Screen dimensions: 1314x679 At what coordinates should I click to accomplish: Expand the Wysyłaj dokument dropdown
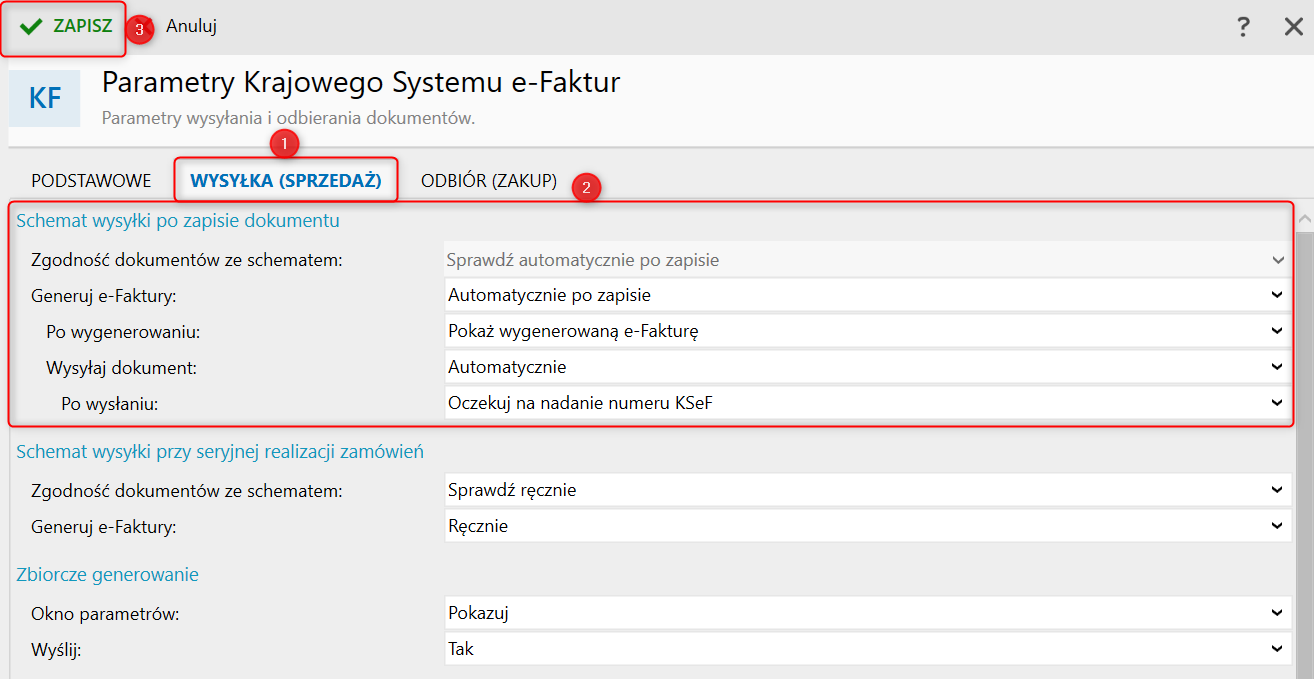[866, 367]
